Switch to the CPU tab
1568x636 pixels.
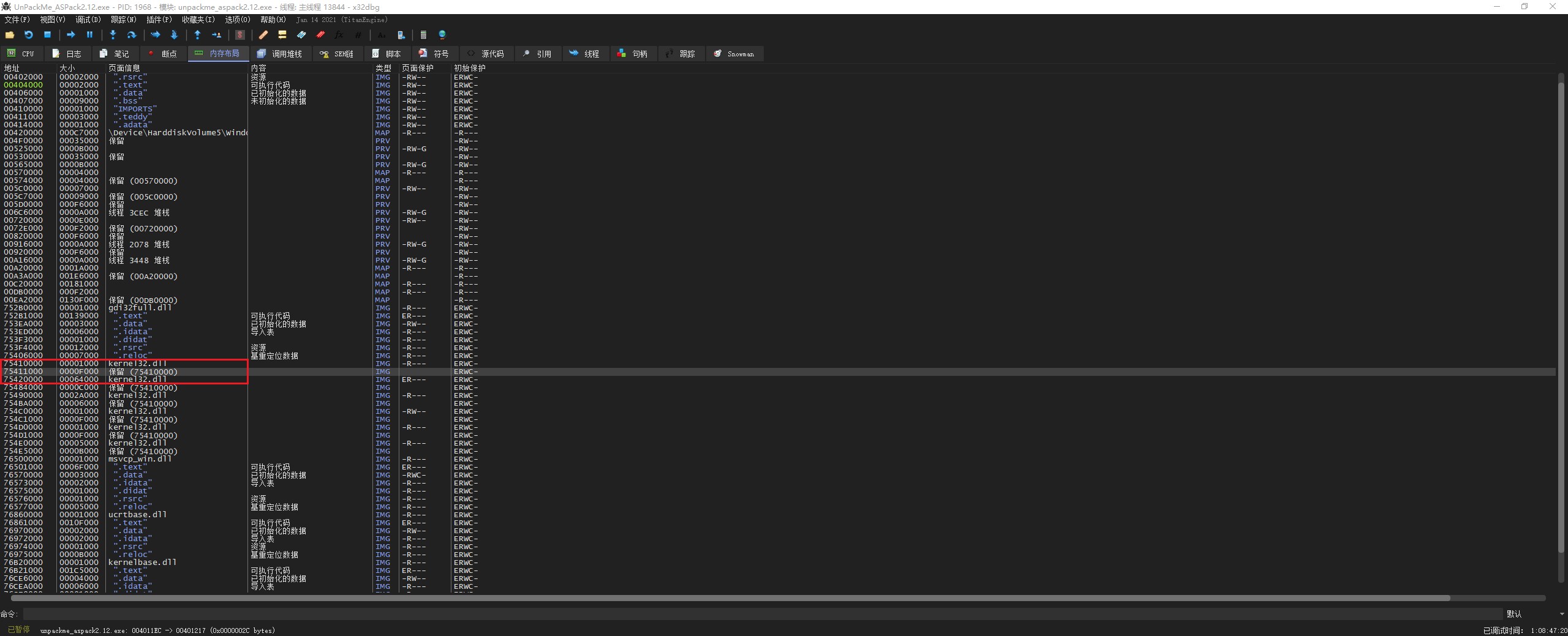tap(21, 54)
